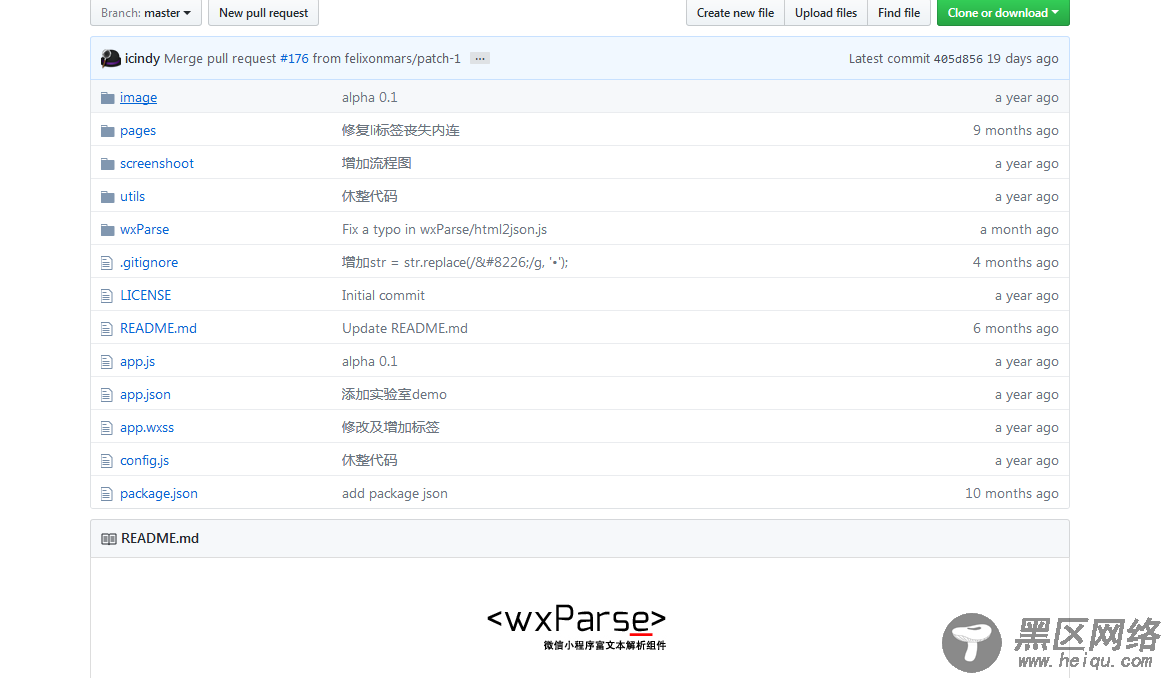Open the Clone or download dropdown
This screenshot has width=1174, height=678.
[x=1003, y=13]
